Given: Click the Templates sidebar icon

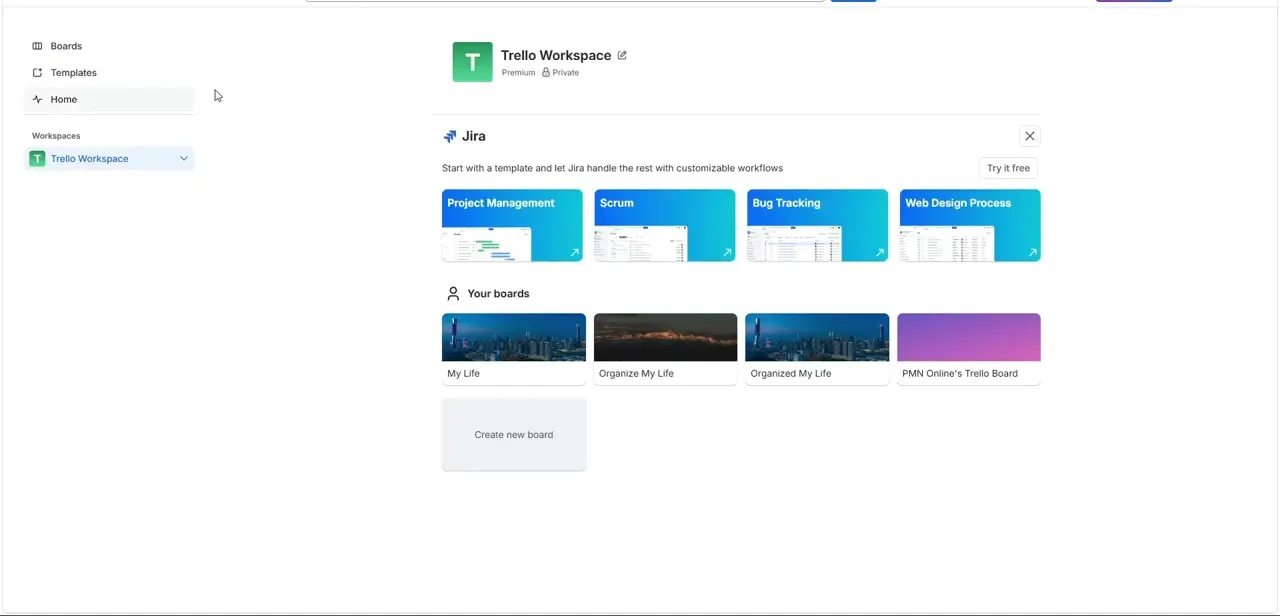Looking at the screenshot, I should pos(37,73).
